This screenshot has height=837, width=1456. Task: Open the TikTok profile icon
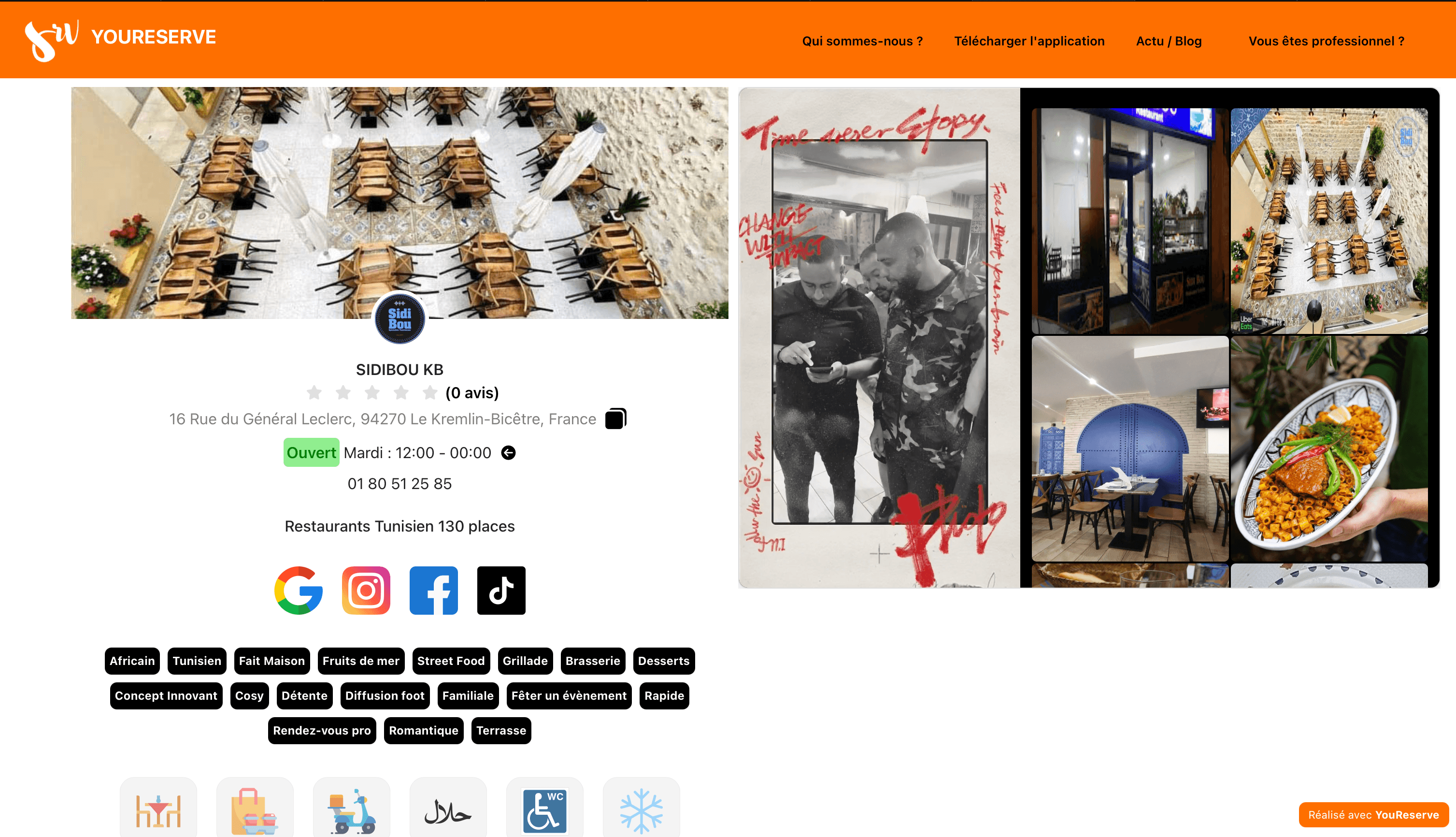(x=500, y=591)
